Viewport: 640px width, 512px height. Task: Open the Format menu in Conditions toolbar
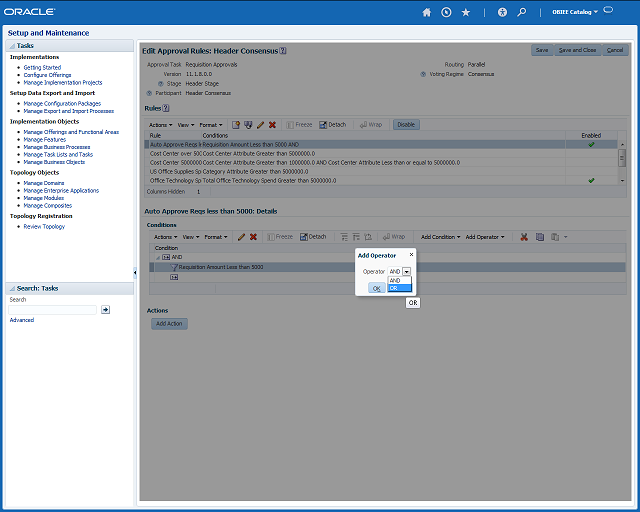pos(216,237)
